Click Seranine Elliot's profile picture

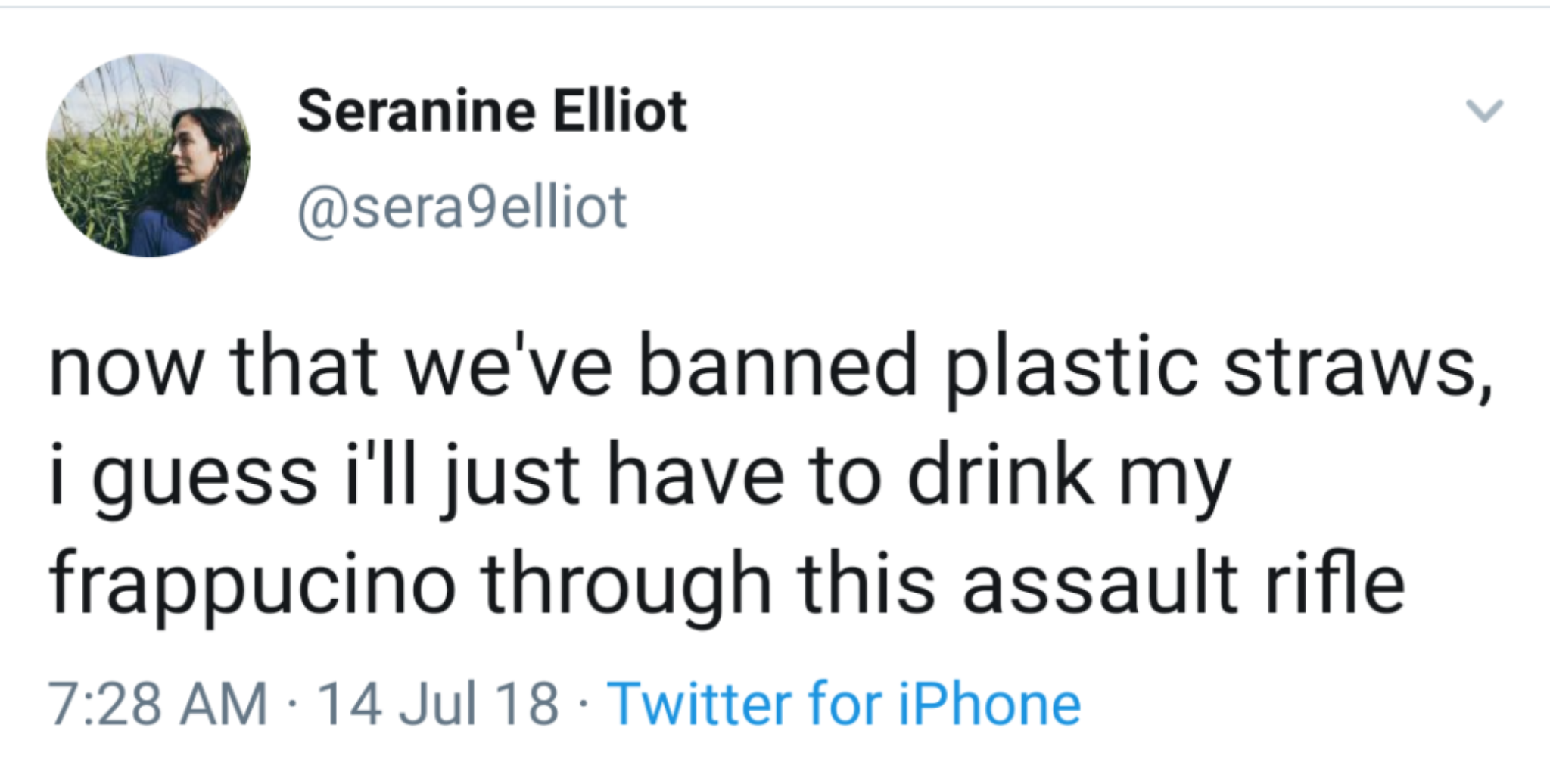148,154
